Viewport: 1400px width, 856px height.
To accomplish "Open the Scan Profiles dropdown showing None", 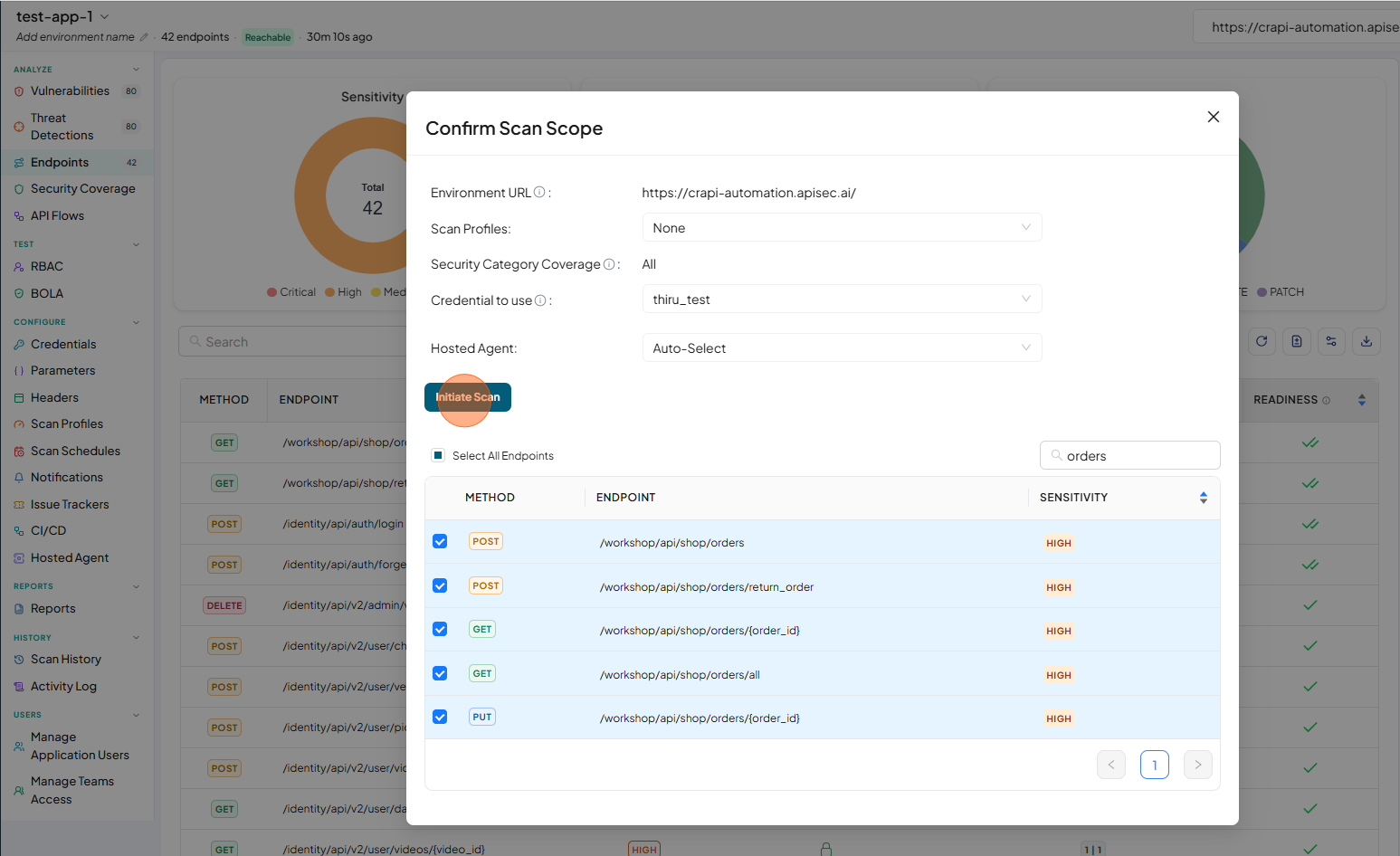I will (x=842, y=228).
